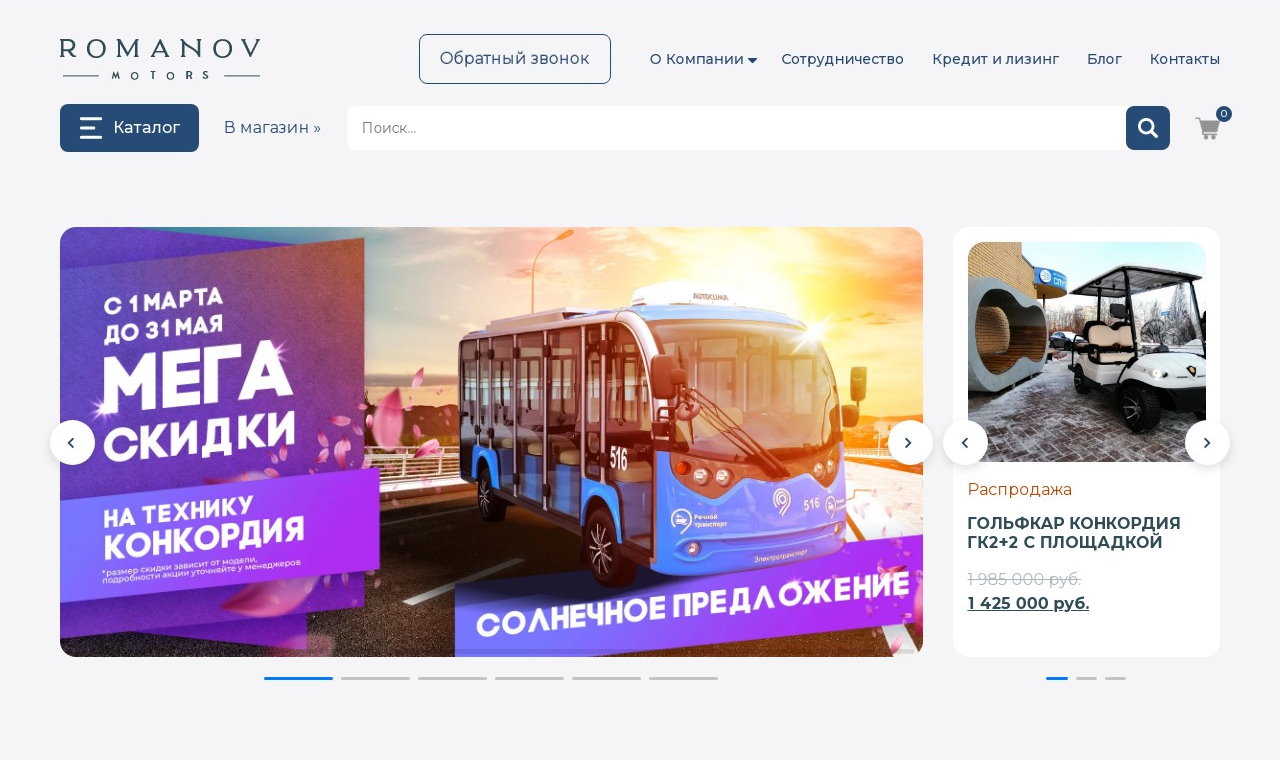
Task: Follow the В магазин link
Action: tap(272, 128)
